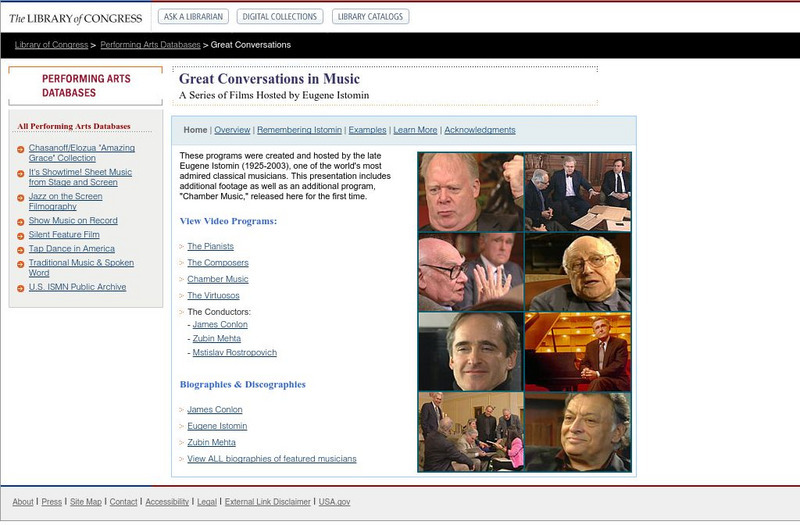Click orange bullet beside Jazz on the Screen

(20, 198)
